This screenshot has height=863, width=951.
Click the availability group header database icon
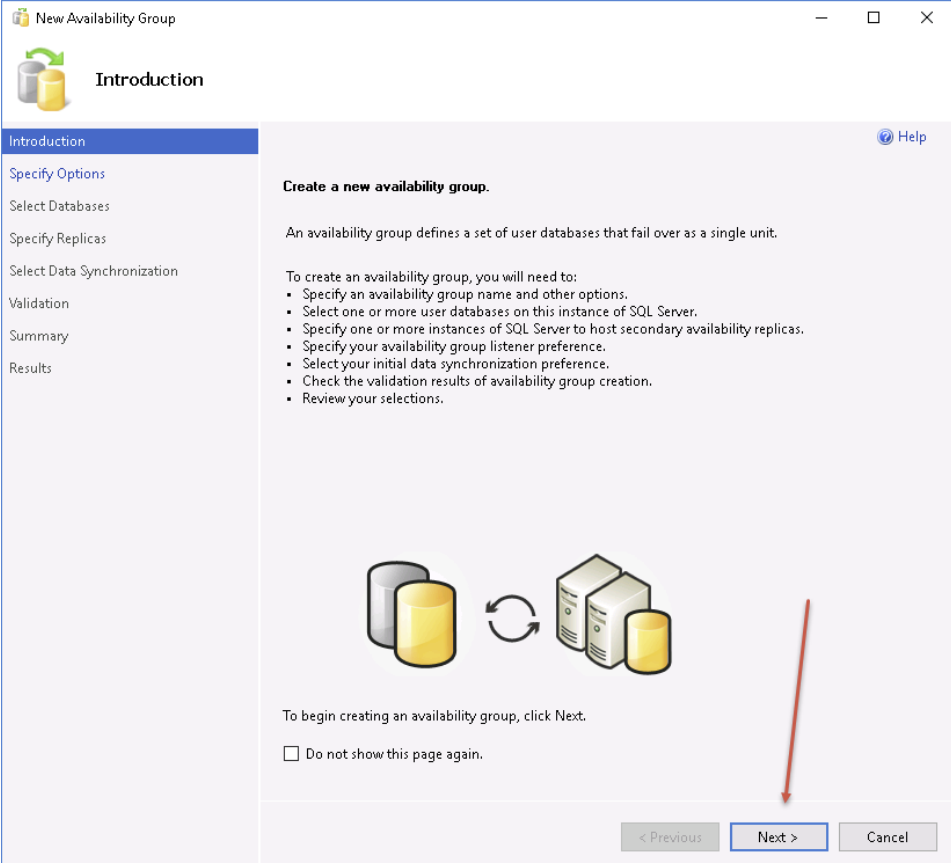(42, 79)
